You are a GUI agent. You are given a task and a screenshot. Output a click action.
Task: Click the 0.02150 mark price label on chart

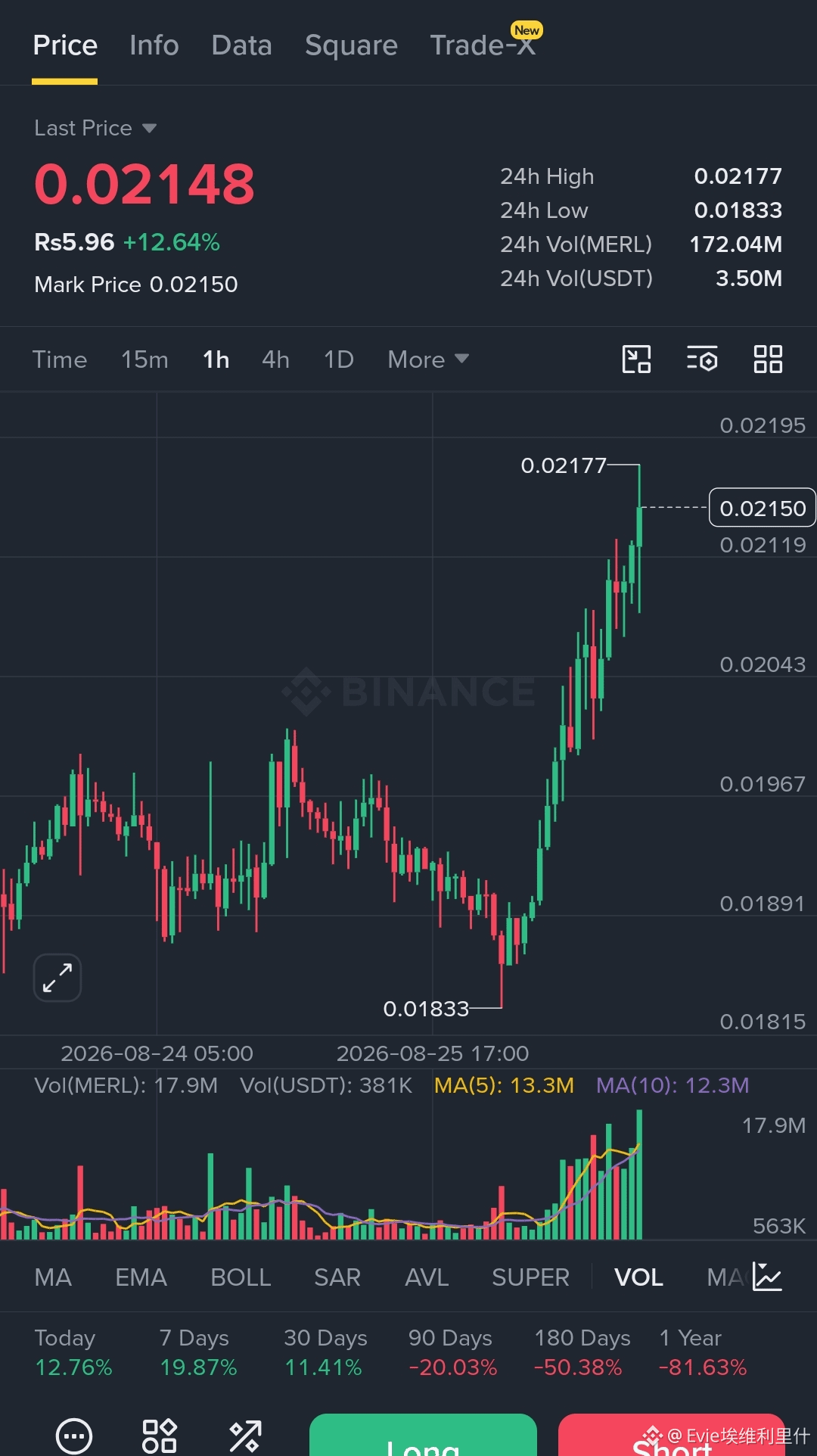pos(763,508)
